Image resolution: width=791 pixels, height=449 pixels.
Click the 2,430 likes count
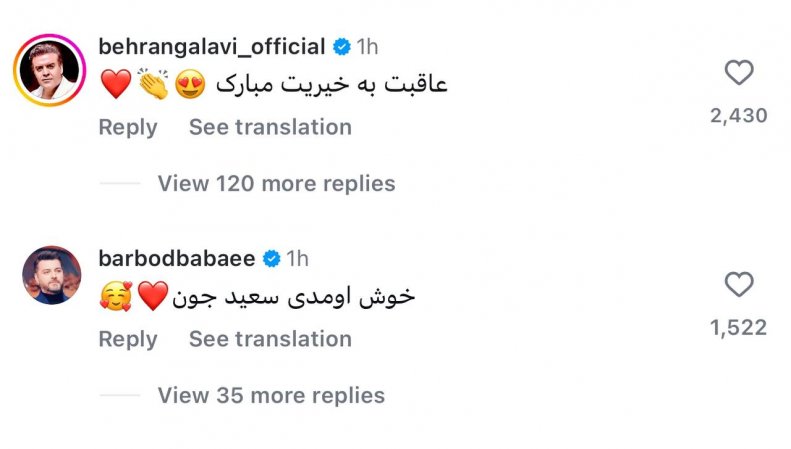pyautogui.click(x=738, y=116)
